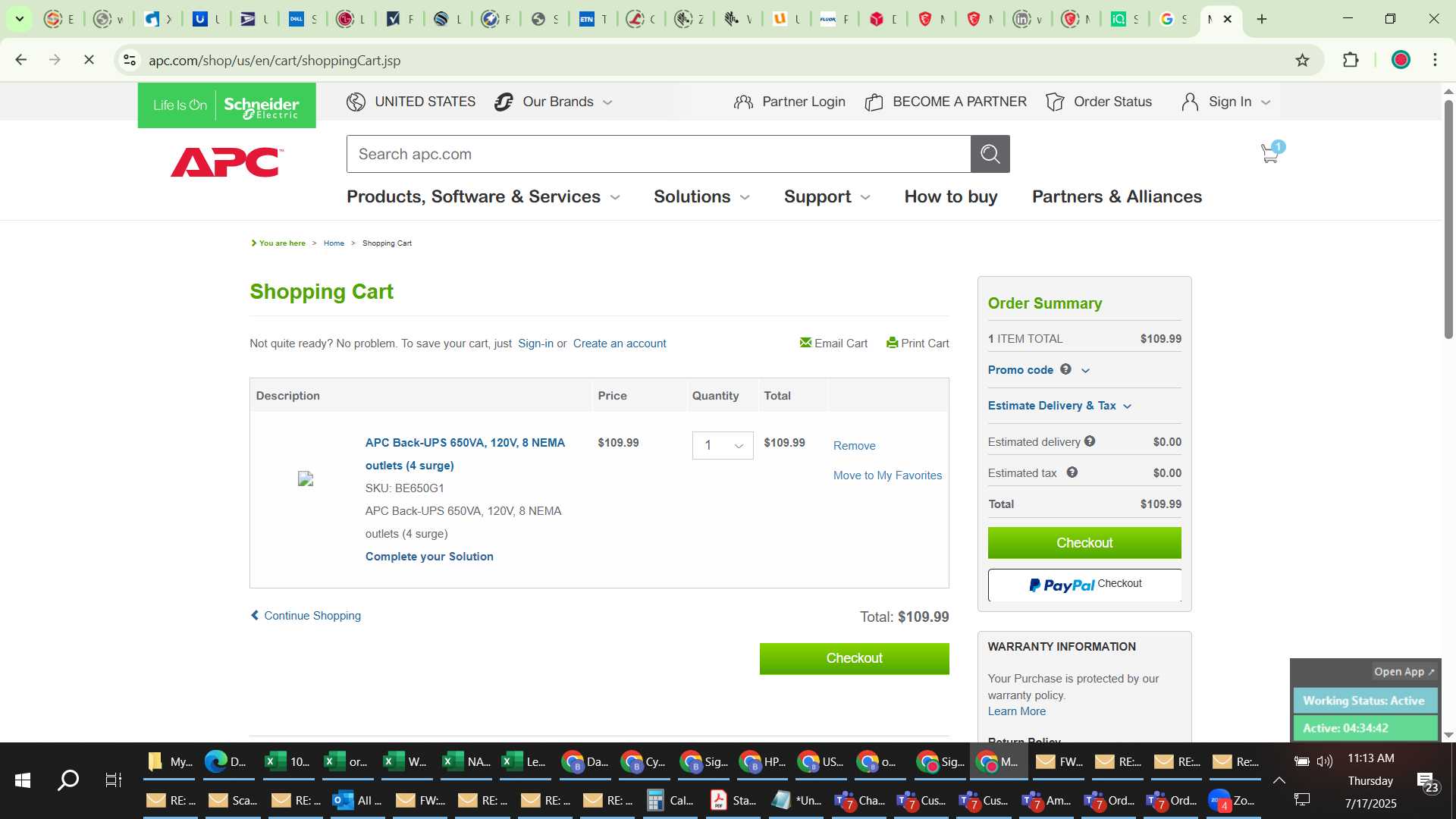Click Checkout button below cart total

[854, 658]
